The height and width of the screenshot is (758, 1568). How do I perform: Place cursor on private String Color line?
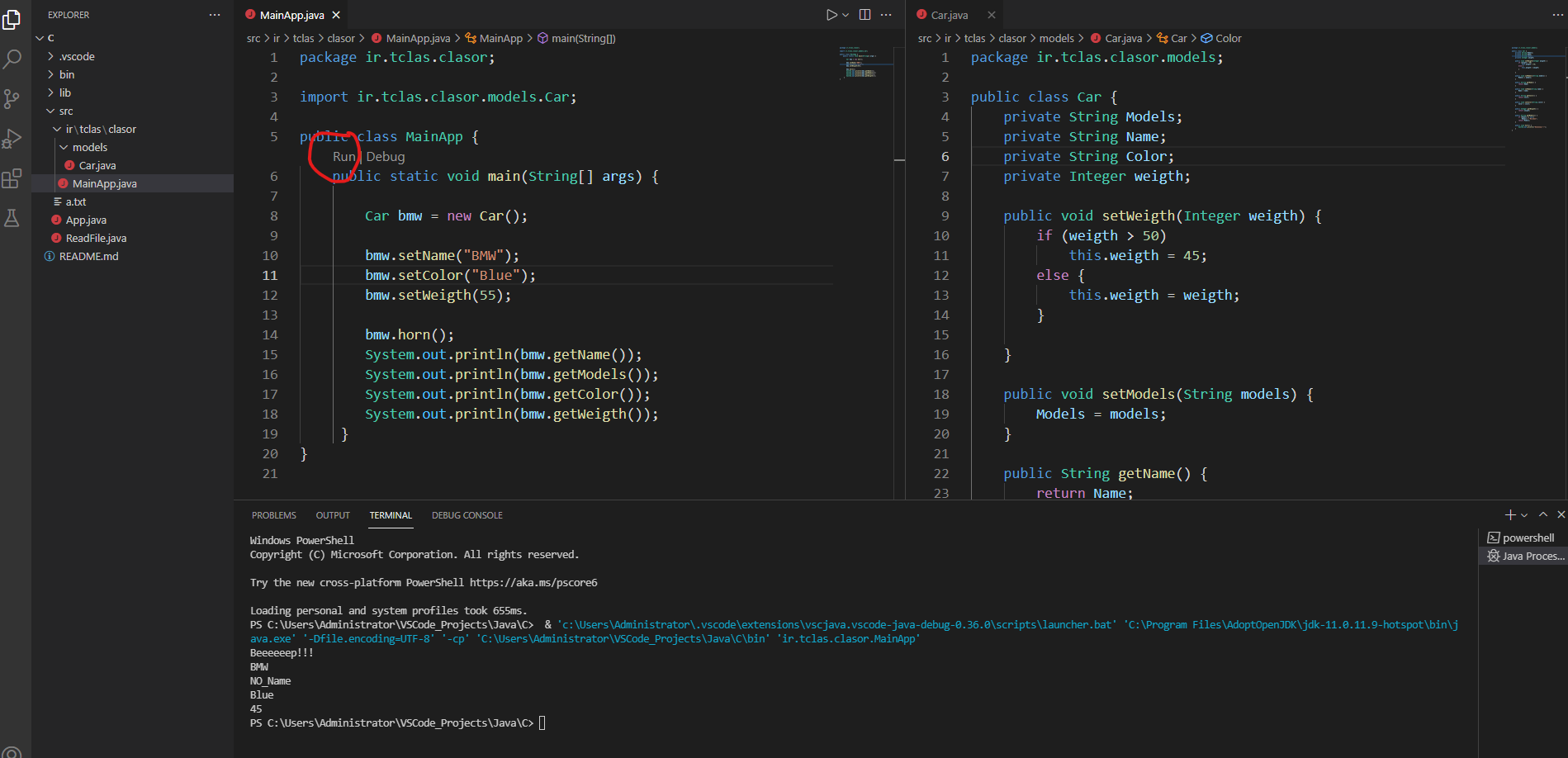[x=1088, y=156]
